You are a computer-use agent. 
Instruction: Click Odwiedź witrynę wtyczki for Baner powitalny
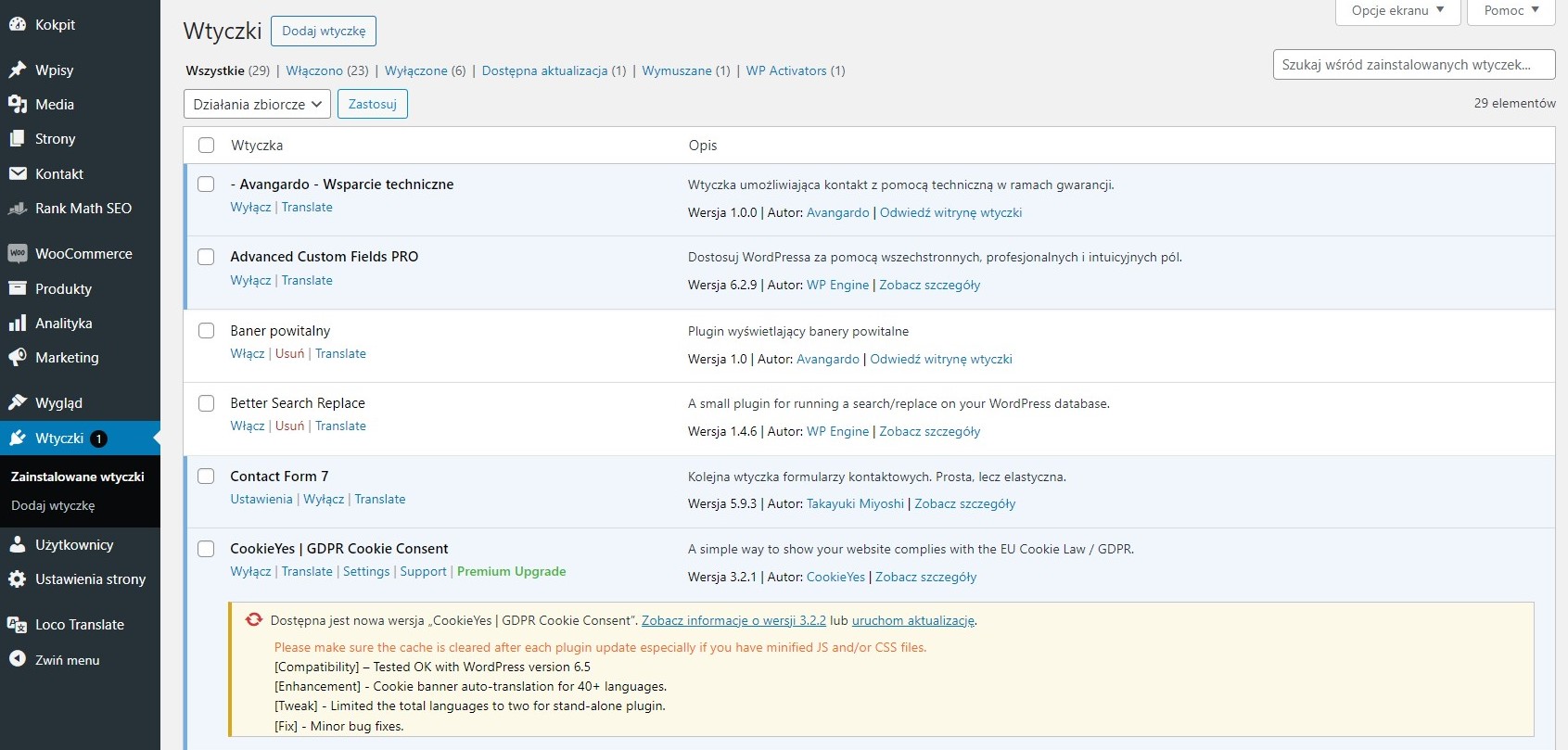click(941, 360)
